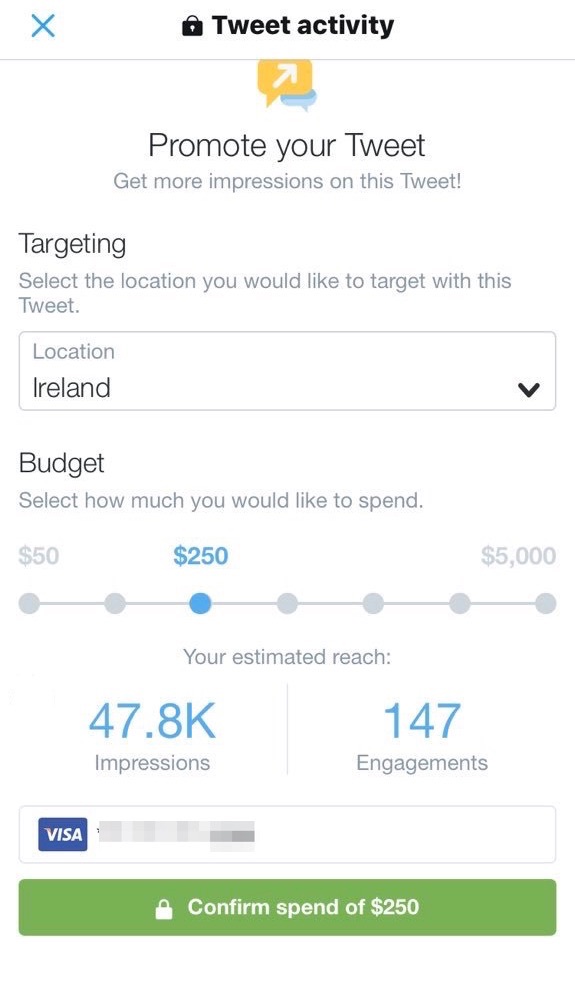The image size is (575, 985).
Task: Tap the $5,000 budget label
Action: point(518,556)
